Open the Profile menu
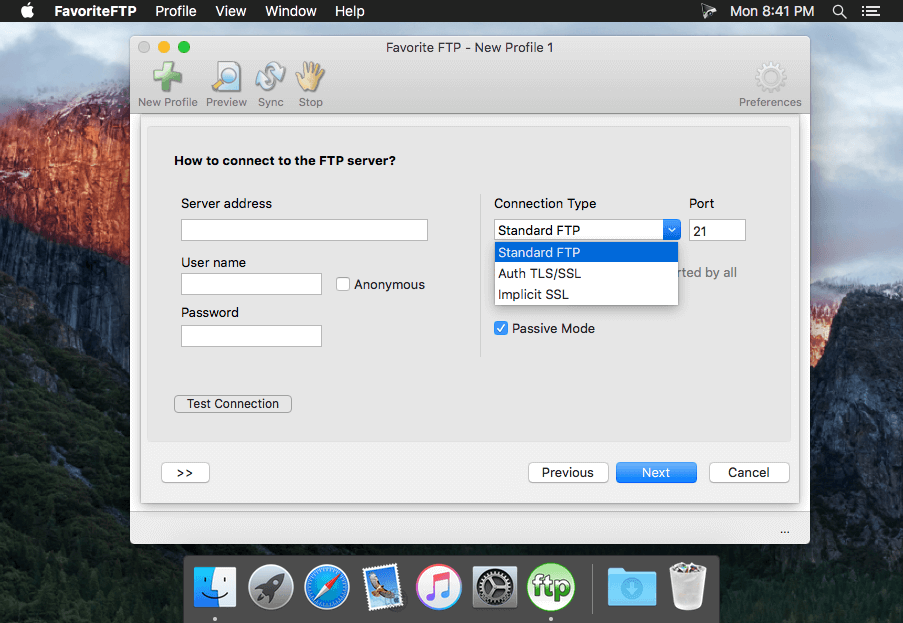Image resolution: width=903 pixels, height=623 pixels. click(x=176, y=11)
